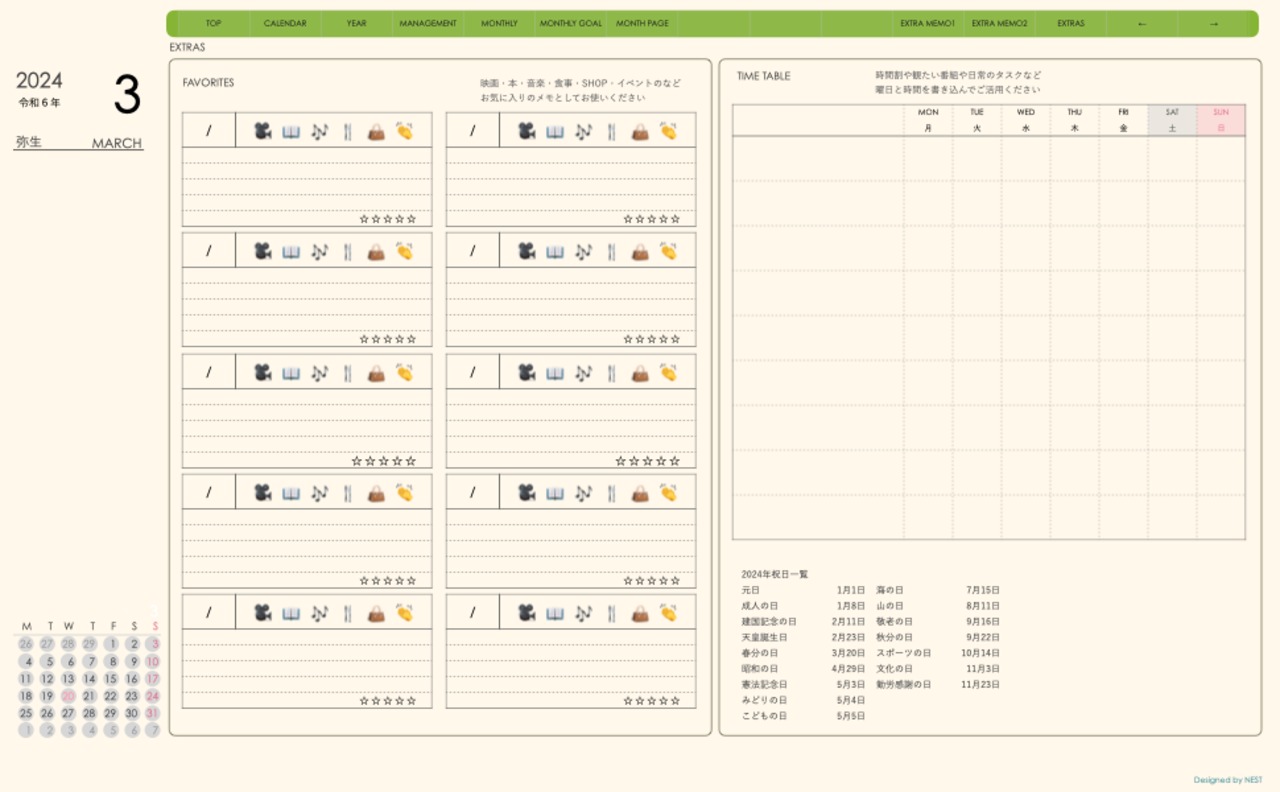This screenshot has width=1280, height=792.
Task: Click the left arrow to go to previous page
Action: tap(1142, 23)
